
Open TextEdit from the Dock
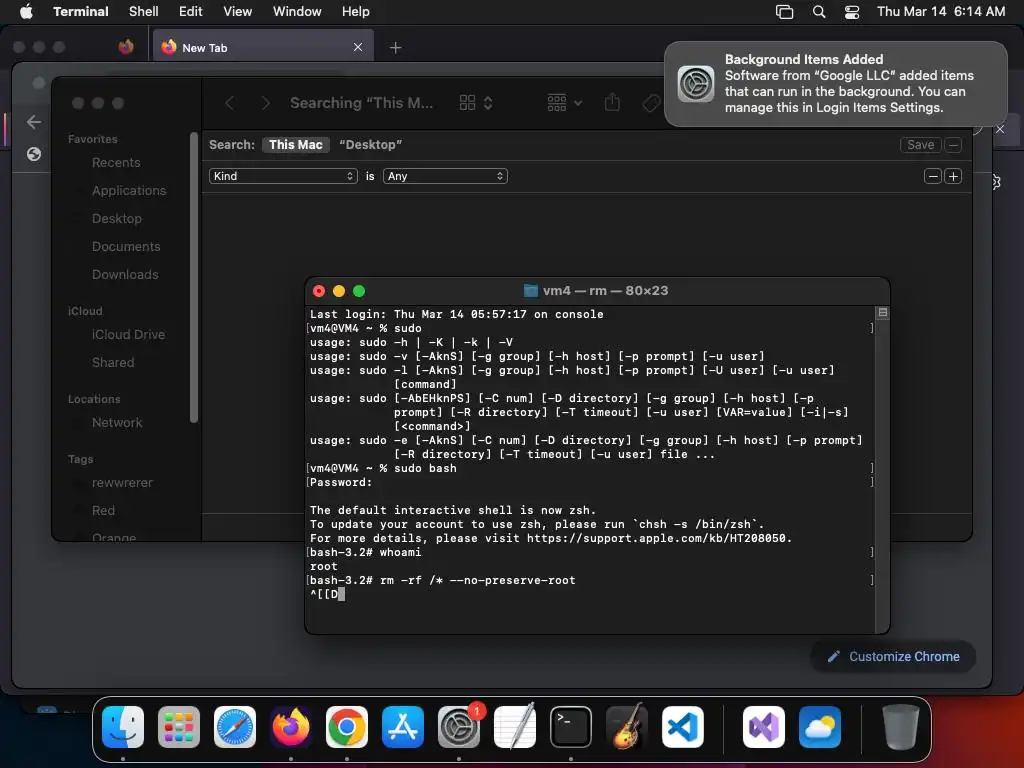pyautogui.click(x=515, y=727)
